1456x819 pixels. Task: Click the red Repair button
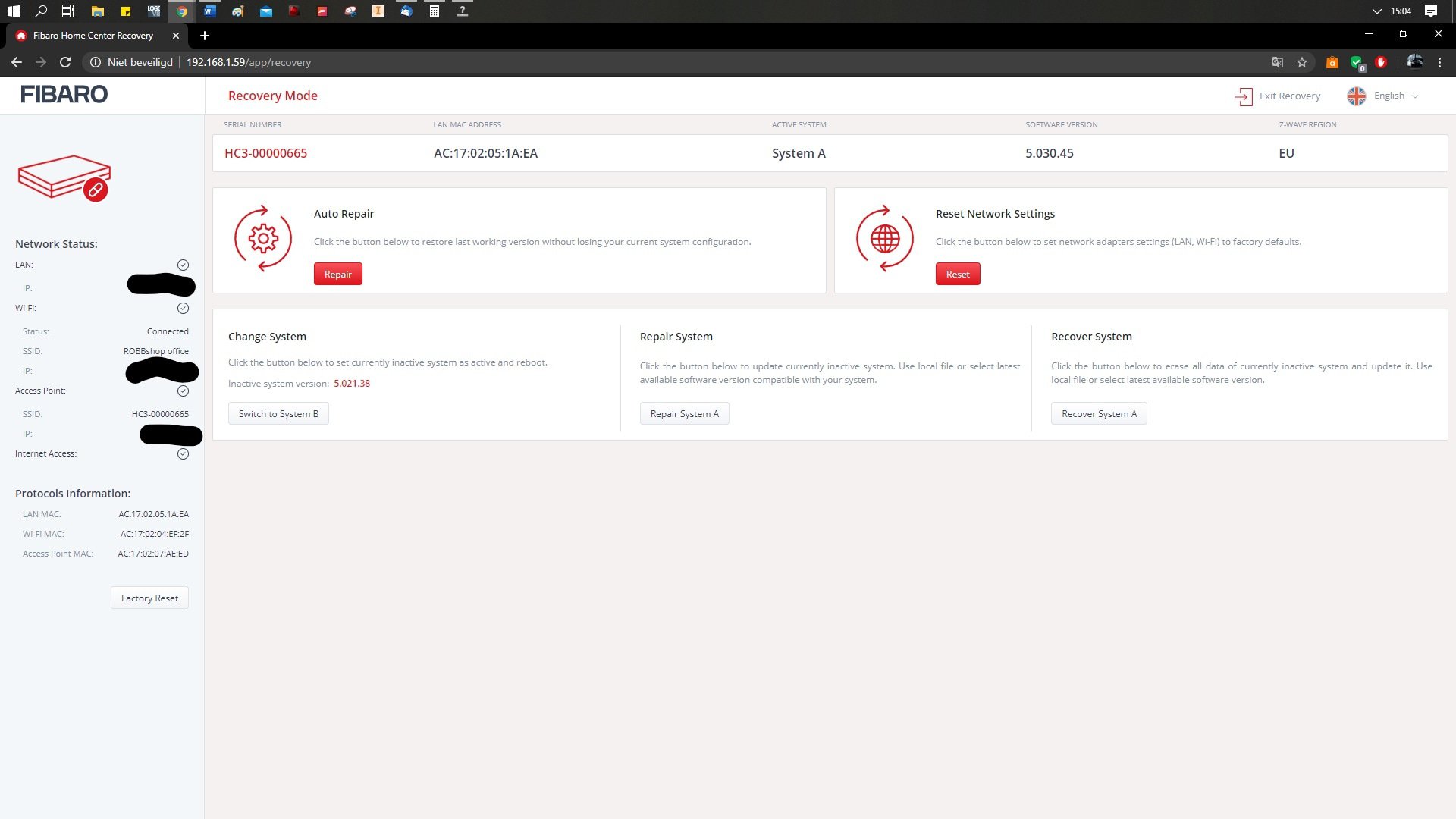tap(338, 274)
